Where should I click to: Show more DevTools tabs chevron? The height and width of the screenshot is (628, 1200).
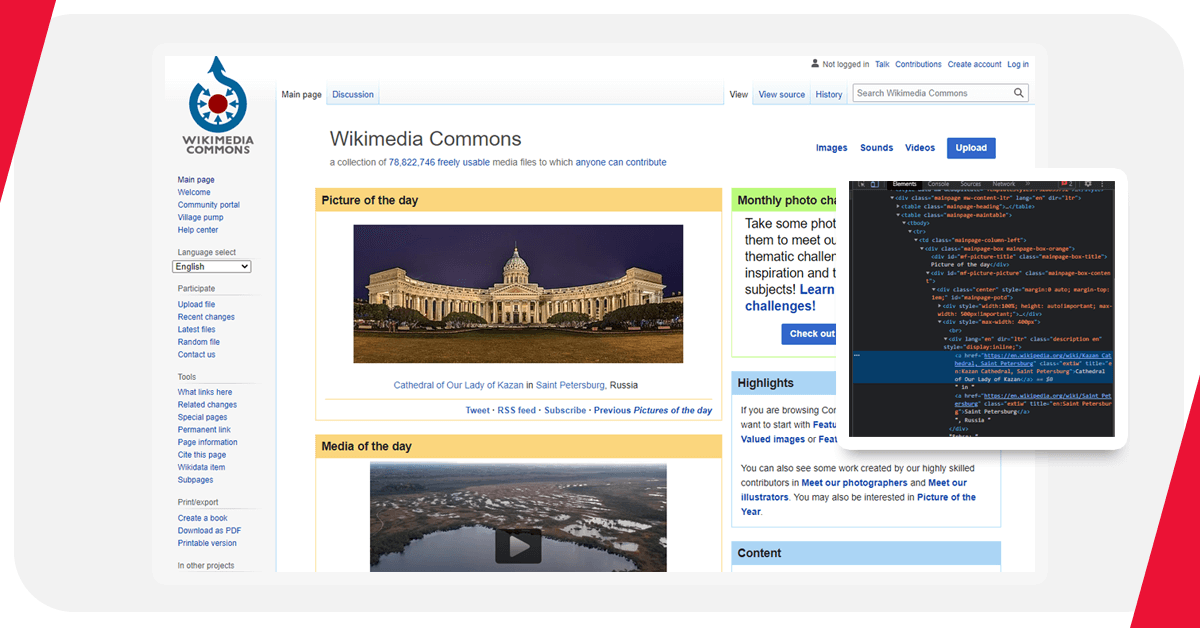click(1028, 184)
